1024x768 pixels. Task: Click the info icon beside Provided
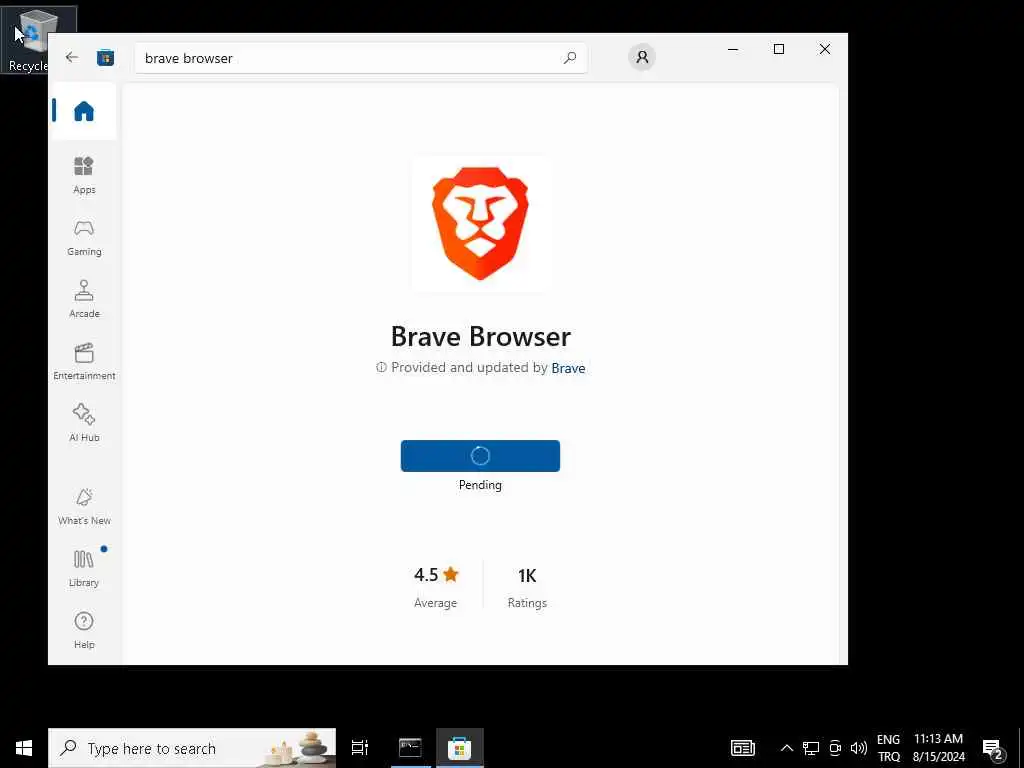click(381, 368)
